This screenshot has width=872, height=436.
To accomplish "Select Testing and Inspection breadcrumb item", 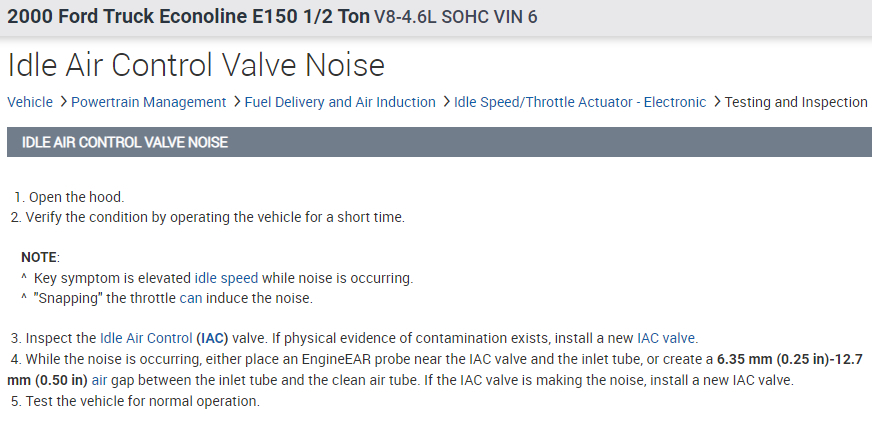I will click(x=796, y=102).
